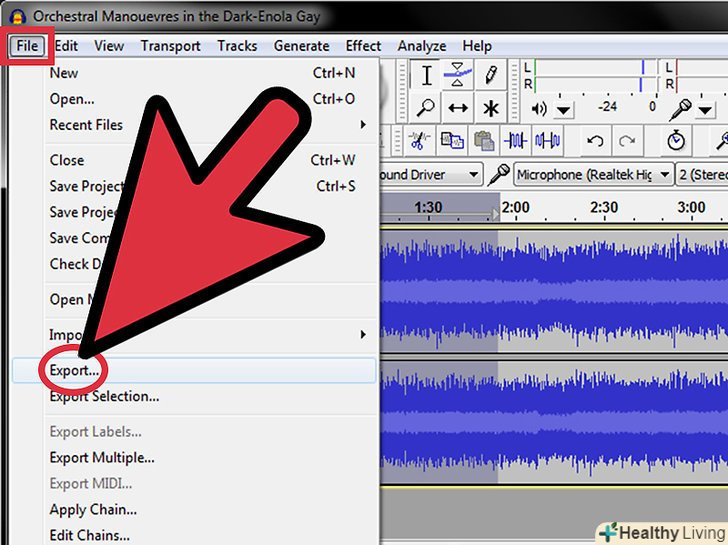This screenshot has height=545, width=728.
Task: Click the output level meter L bar
Action: pos(595,68)
